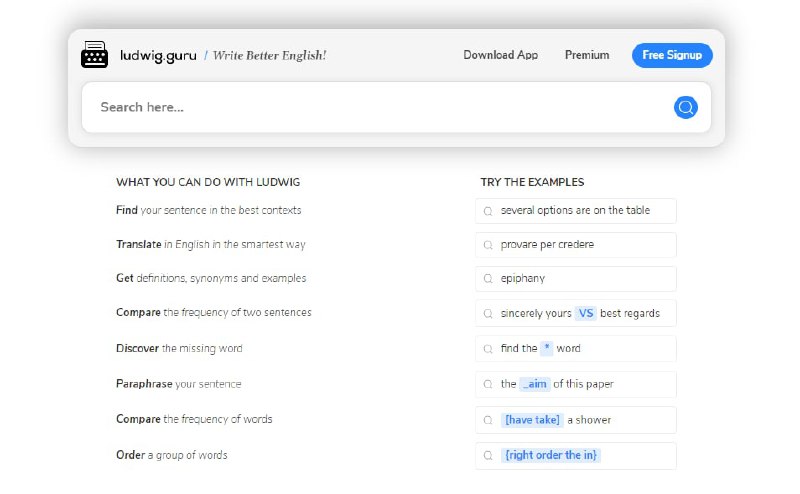The height and width of the screenshot is (494, 800).
Task: Try example '[have take] a shower'
Action: click(x=576, y=420)
